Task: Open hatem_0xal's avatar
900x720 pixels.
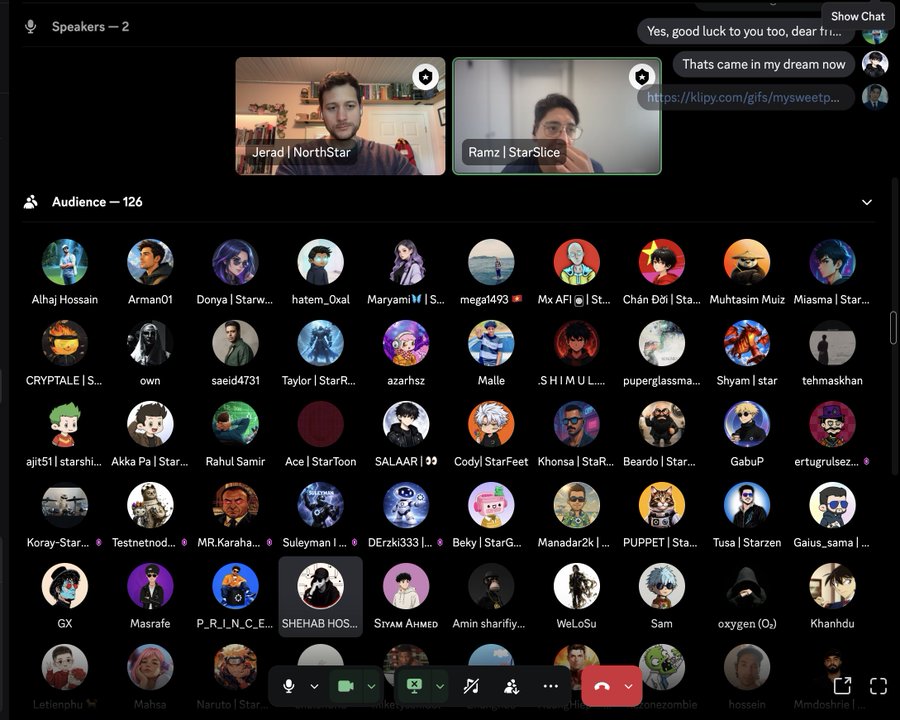Action: pos(321,262)
